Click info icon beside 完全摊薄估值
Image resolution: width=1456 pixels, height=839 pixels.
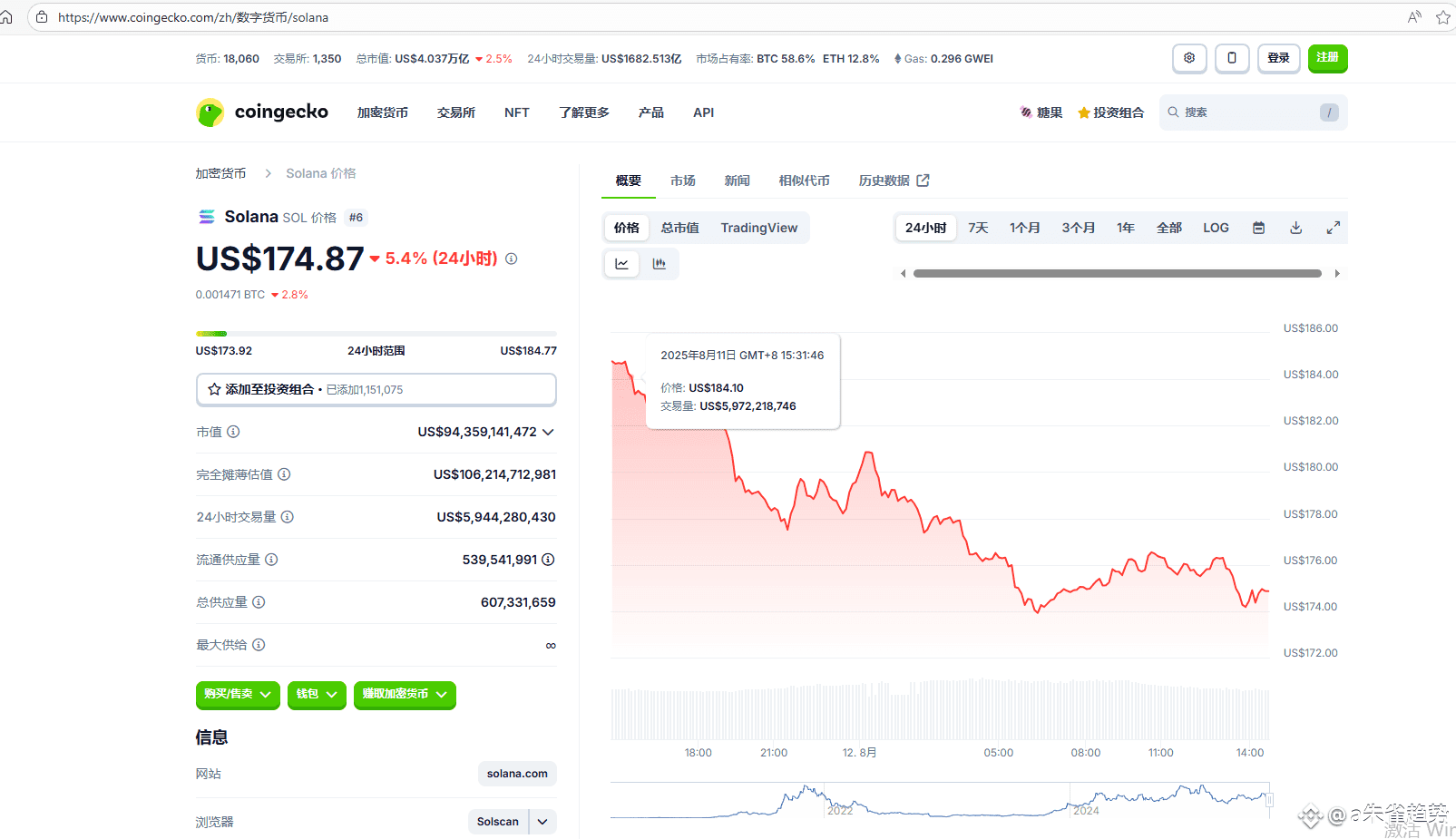[284, 474]
